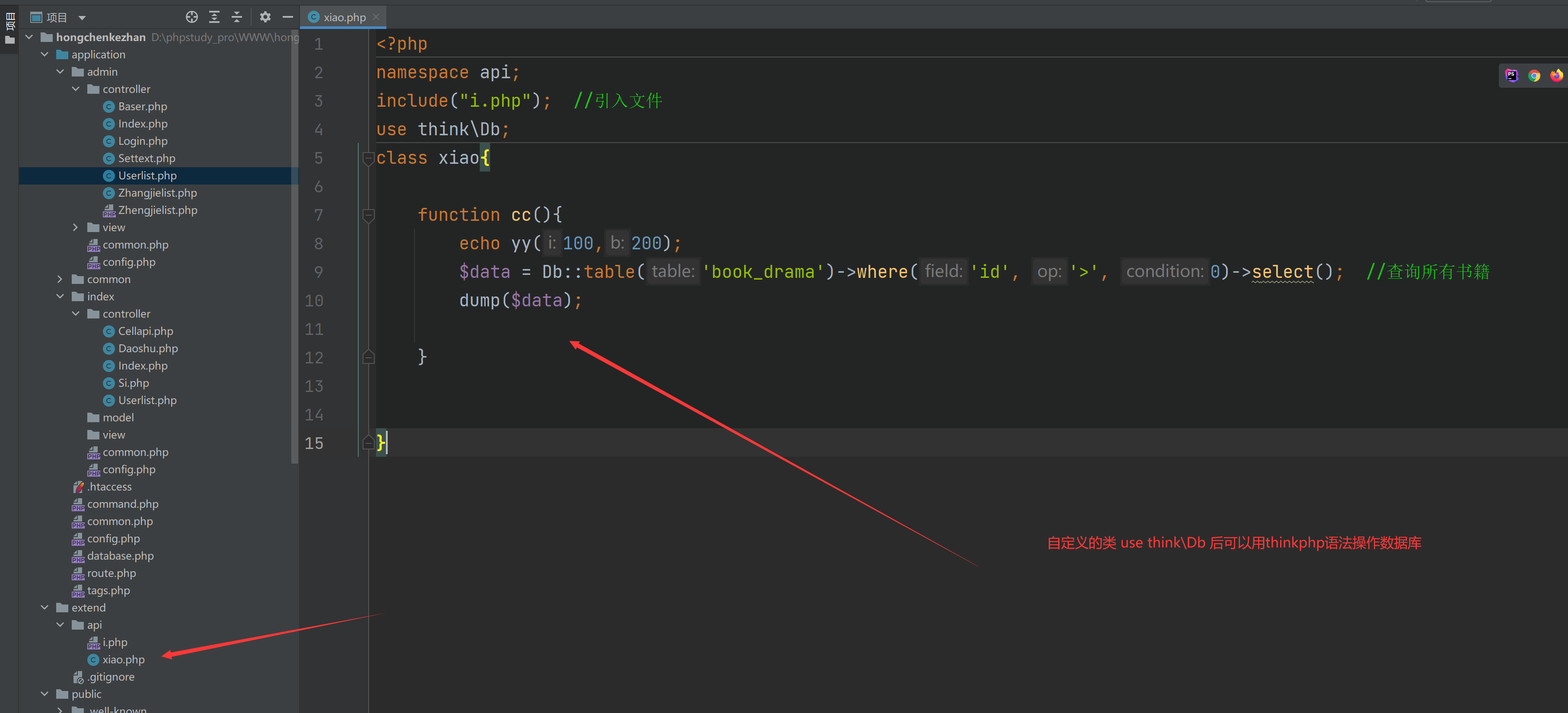Select i.php under api folder
Image resolution: width=1568 pixels, height=713 pixels.
coord(115,643)
